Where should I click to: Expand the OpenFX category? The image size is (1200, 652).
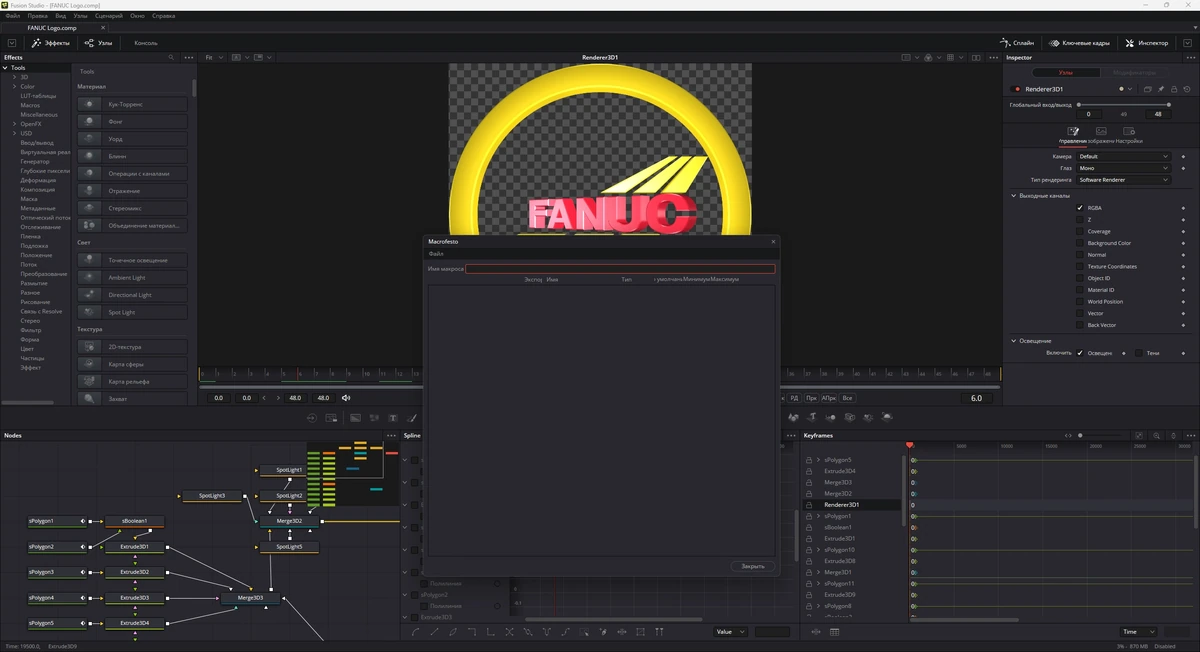click(15, 124)
